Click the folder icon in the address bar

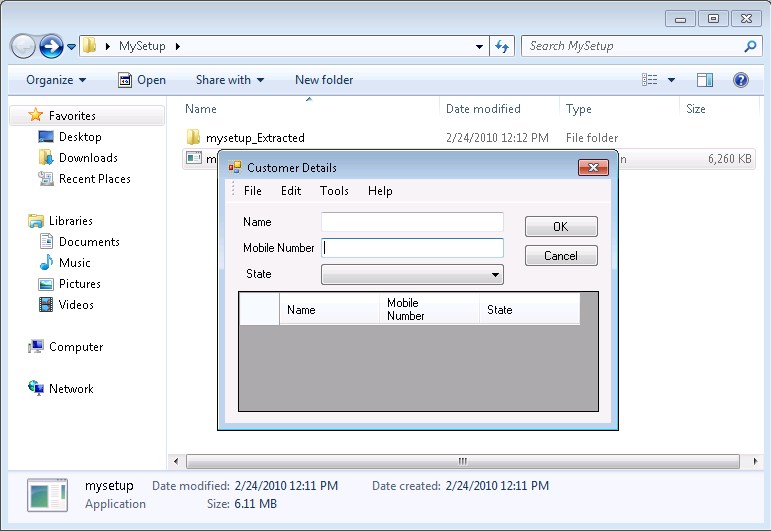pyautogui.click(x=89, y=46)
